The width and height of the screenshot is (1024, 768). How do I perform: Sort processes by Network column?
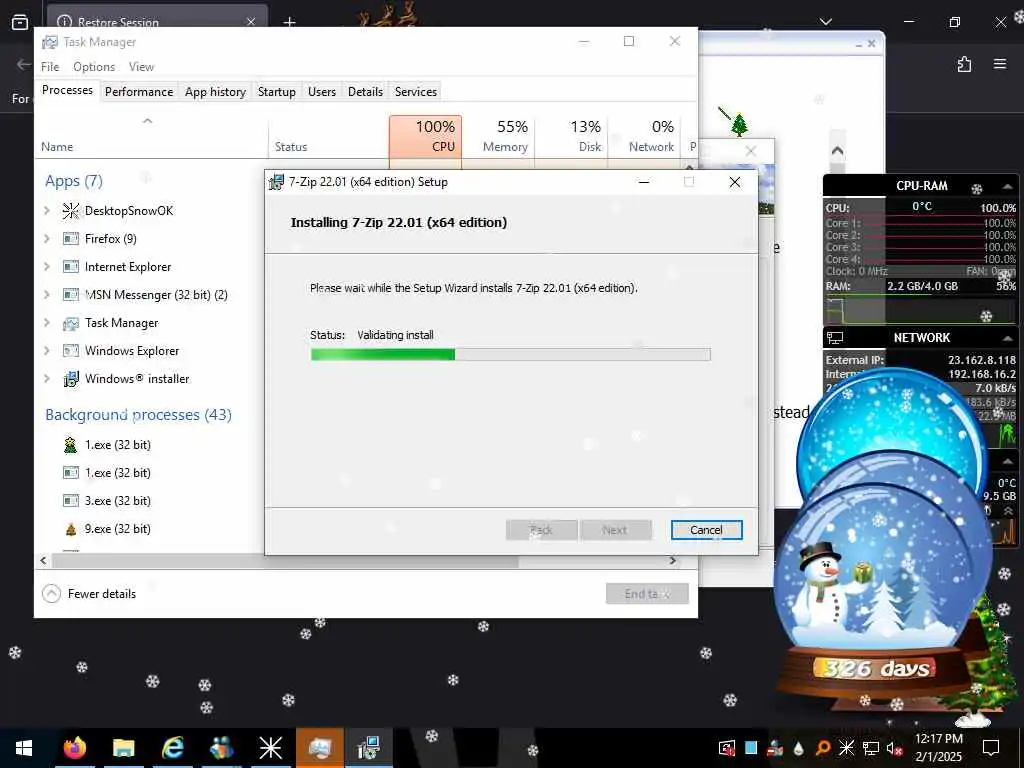pos(645,136)
